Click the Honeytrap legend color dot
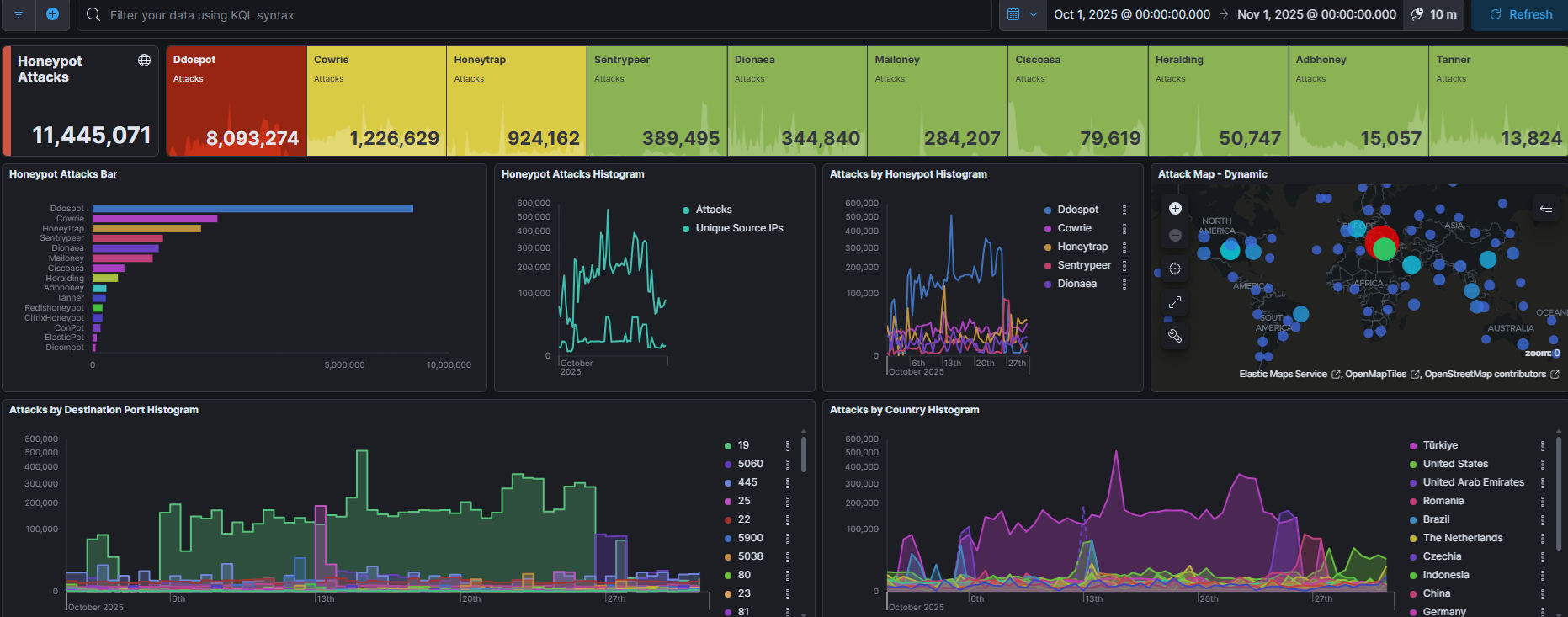This screenshot has width=1568, height=617. pos(1048,247)
